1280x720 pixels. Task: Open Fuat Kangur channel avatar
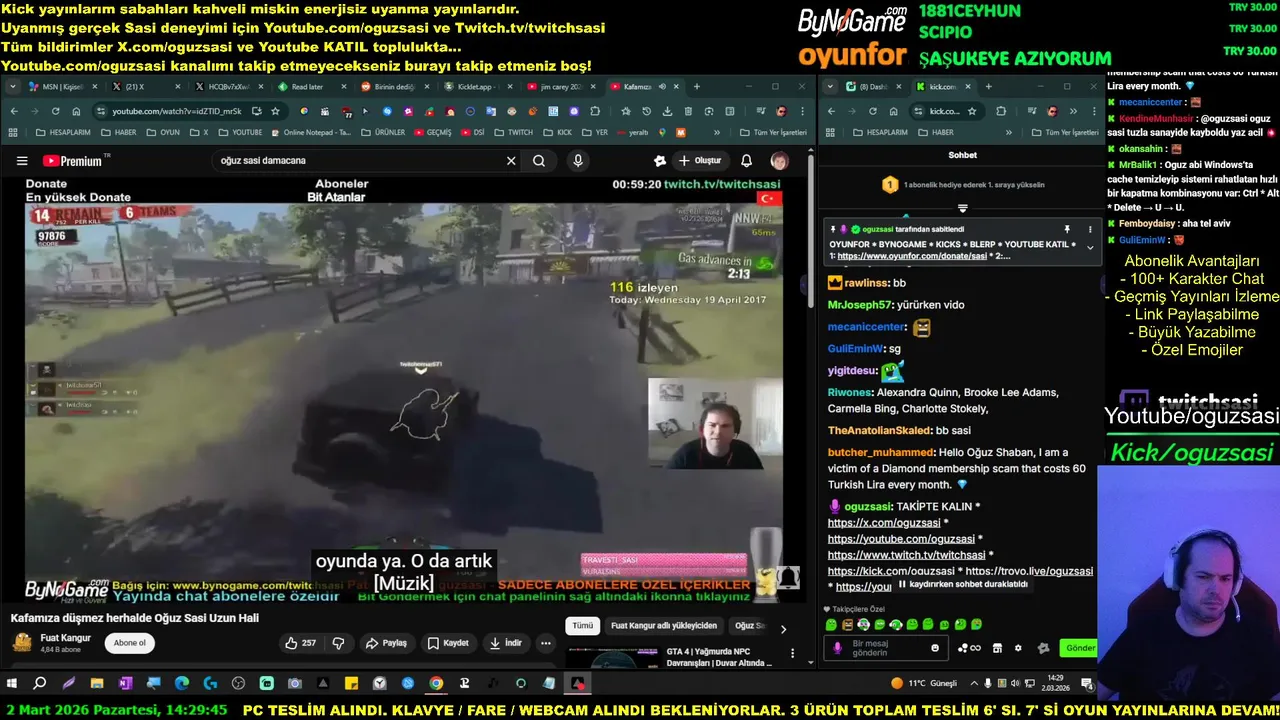coord(22,643)
